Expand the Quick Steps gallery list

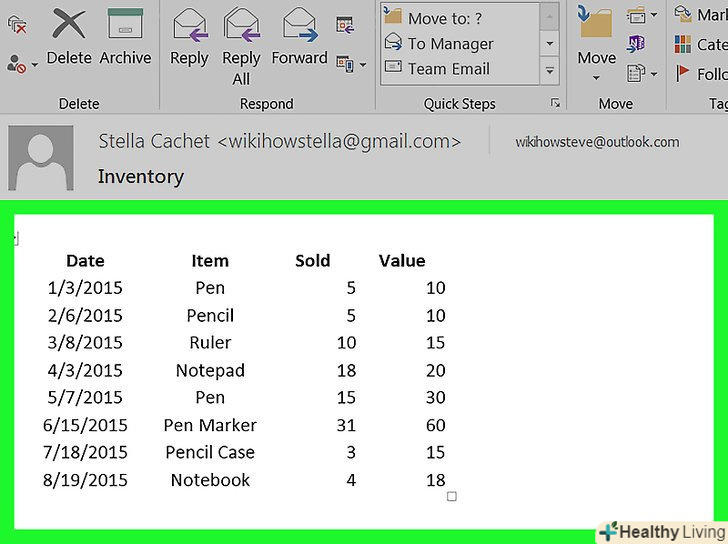coord(550,71)
